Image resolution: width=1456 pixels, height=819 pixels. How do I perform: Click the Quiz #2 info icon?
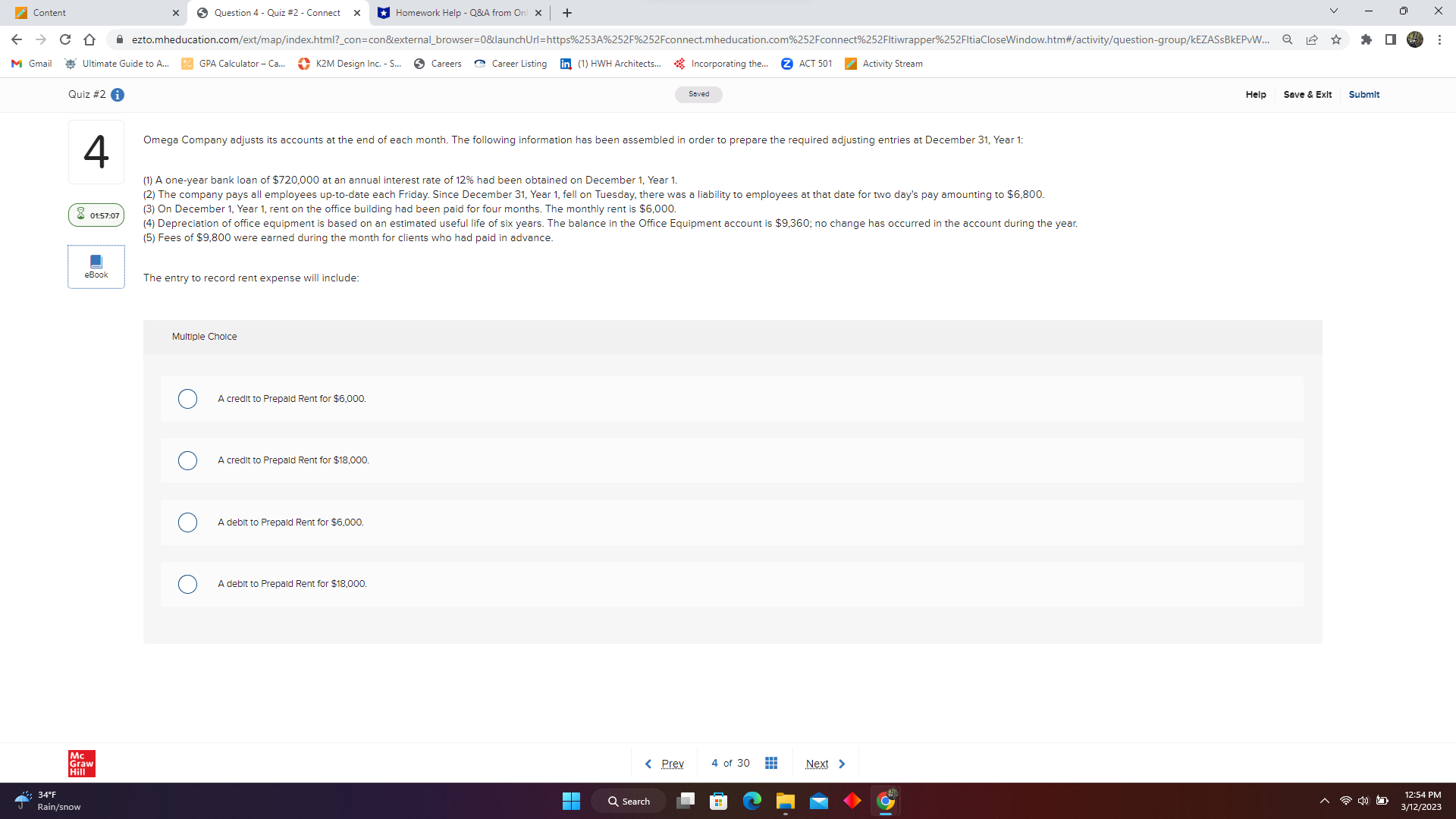tap(118, 95)
